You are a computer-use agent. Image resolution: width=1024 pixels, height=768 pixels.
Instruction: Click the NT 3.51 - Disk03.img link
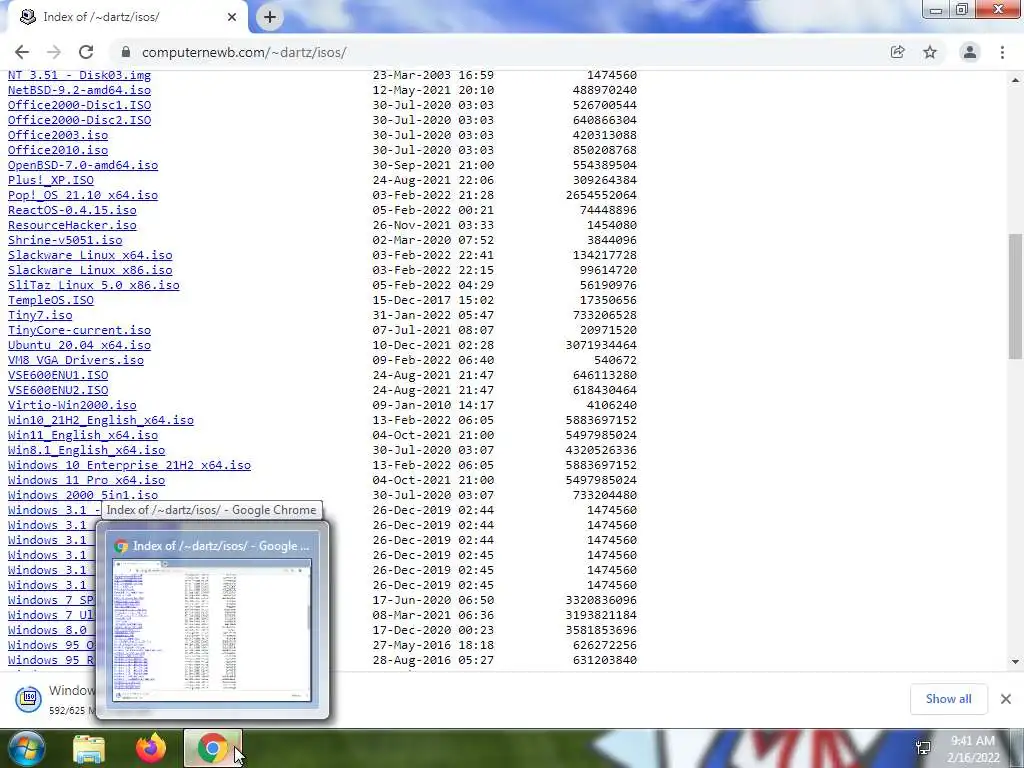pos(79,75)
